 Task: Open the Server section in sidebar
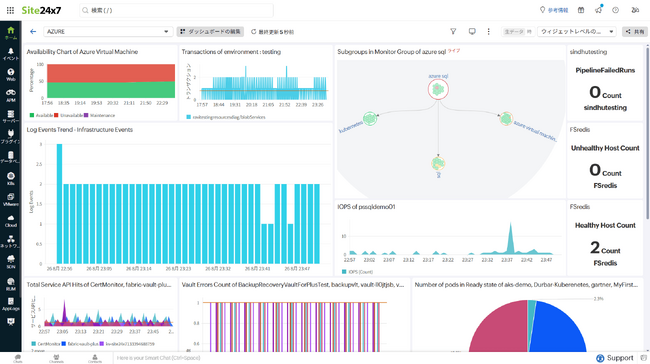(11, 116)
